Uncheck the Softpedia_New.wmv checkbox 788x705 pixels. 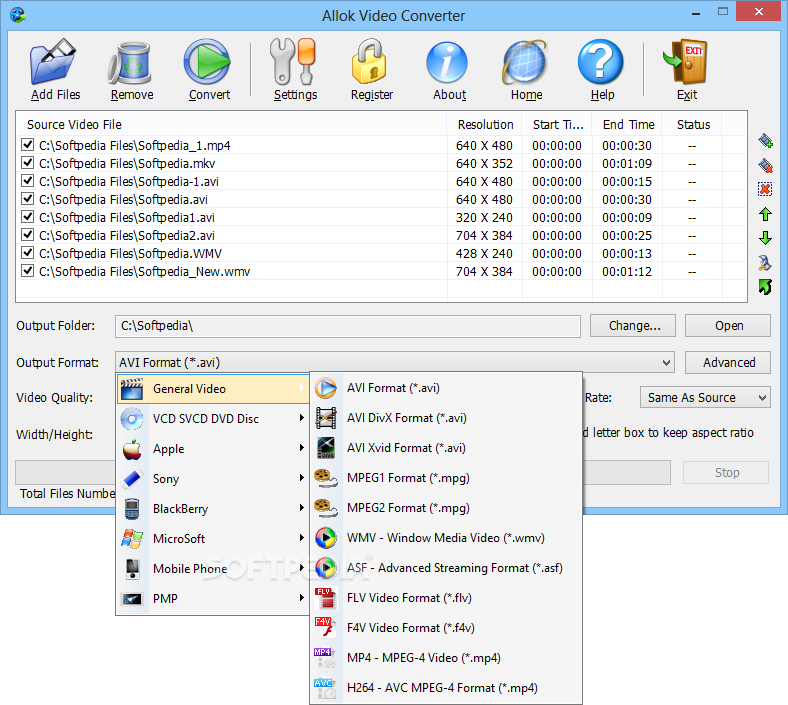pos(27,271)
